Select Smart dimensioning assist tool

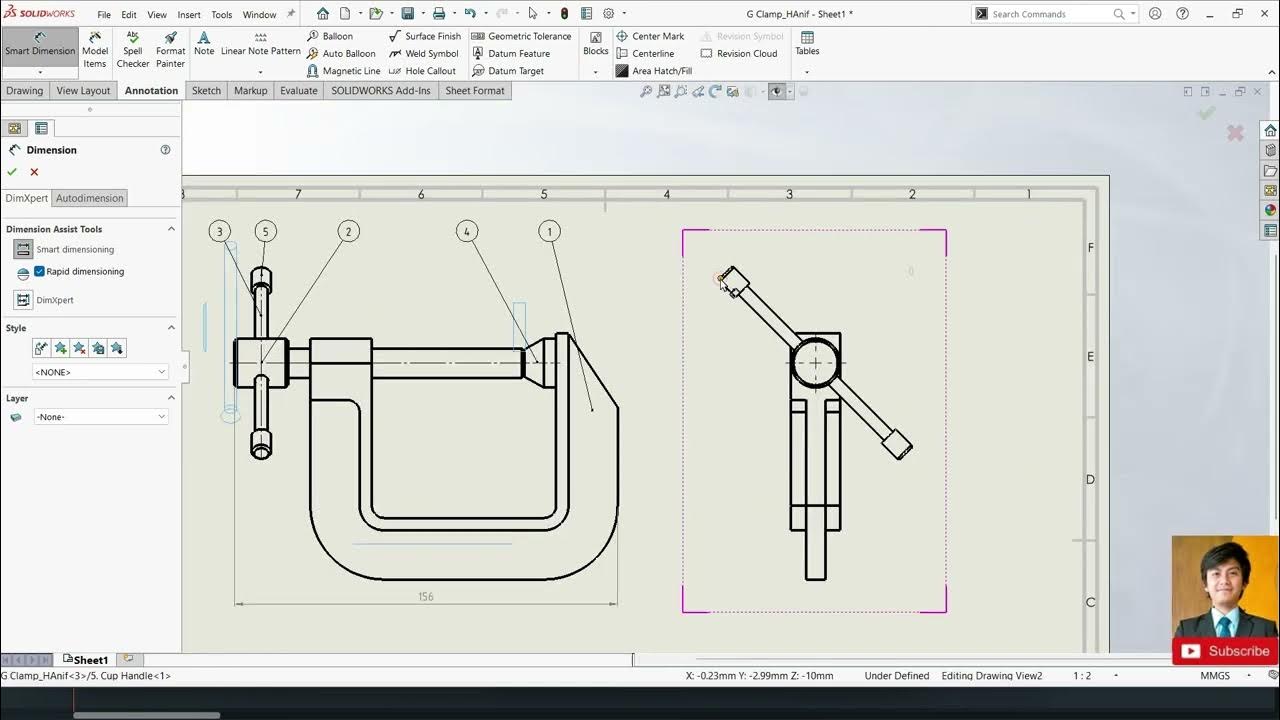point(23,249)
